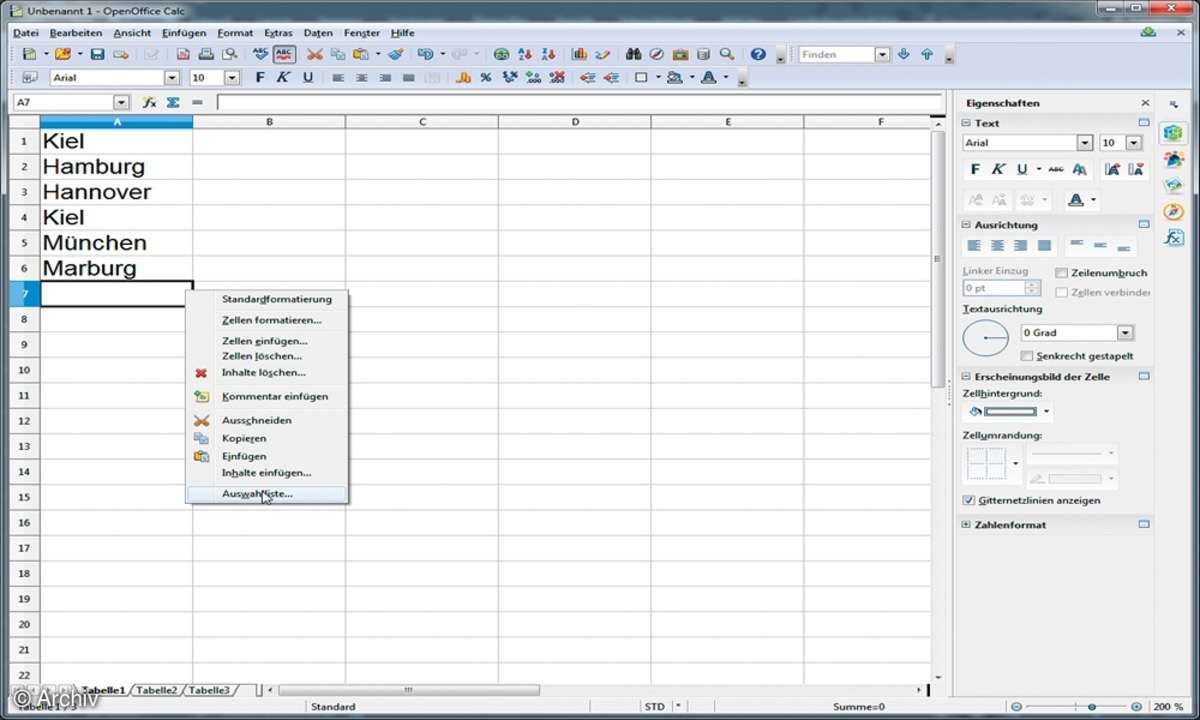The image size is (1200, 720).
Task: Click the text rotation dial
Action: pos(986,339)
